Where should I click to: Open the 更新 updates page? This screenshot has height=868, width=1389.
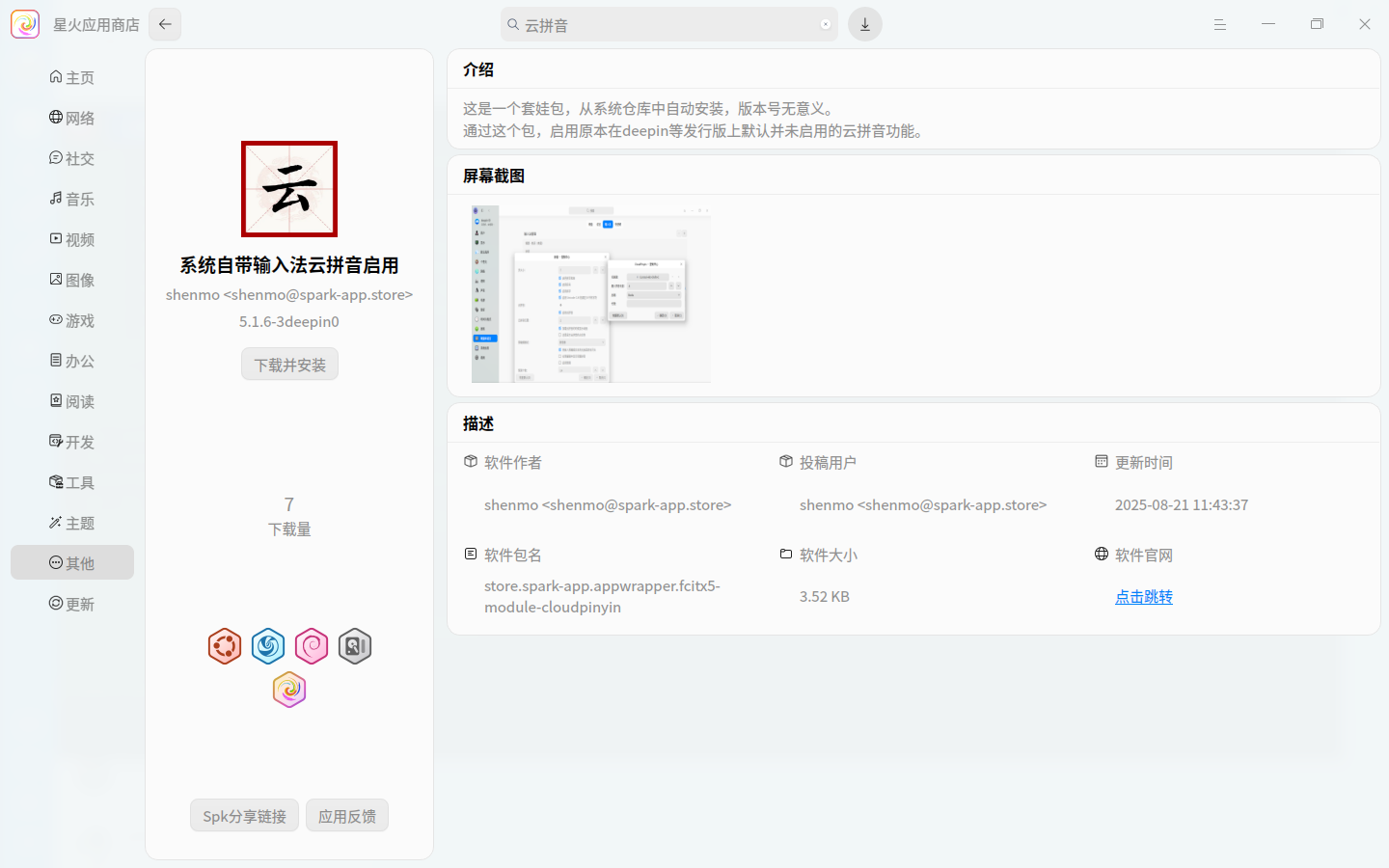pos(72,604)
